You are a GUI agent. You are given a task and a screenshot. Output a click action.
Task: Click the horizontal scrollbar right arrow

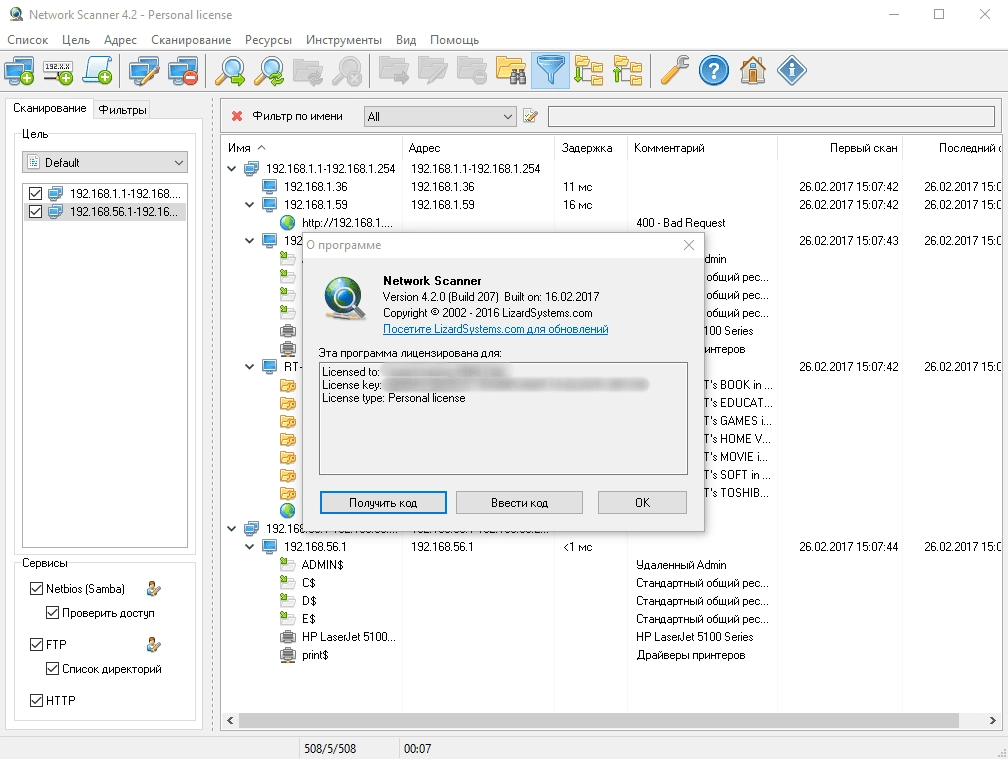coord(992,720)
